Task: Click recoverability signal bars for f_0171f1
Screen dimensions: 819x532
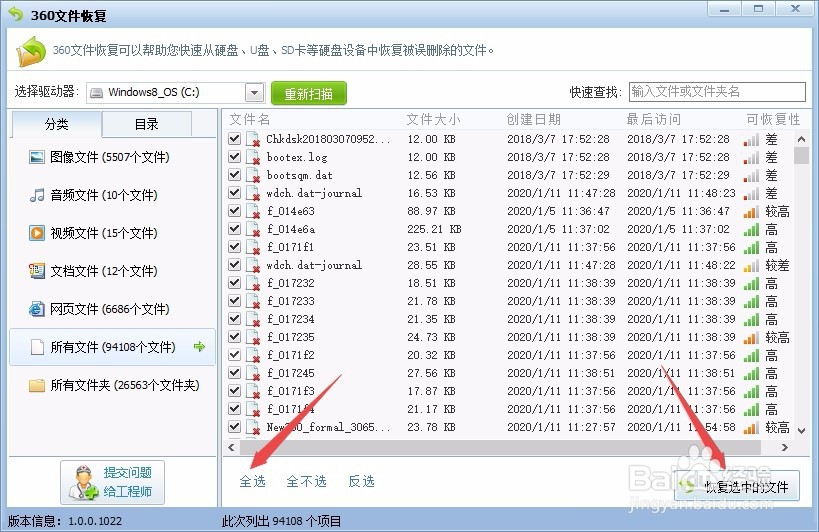Action: pyautogui.click(x=751, y=247)
